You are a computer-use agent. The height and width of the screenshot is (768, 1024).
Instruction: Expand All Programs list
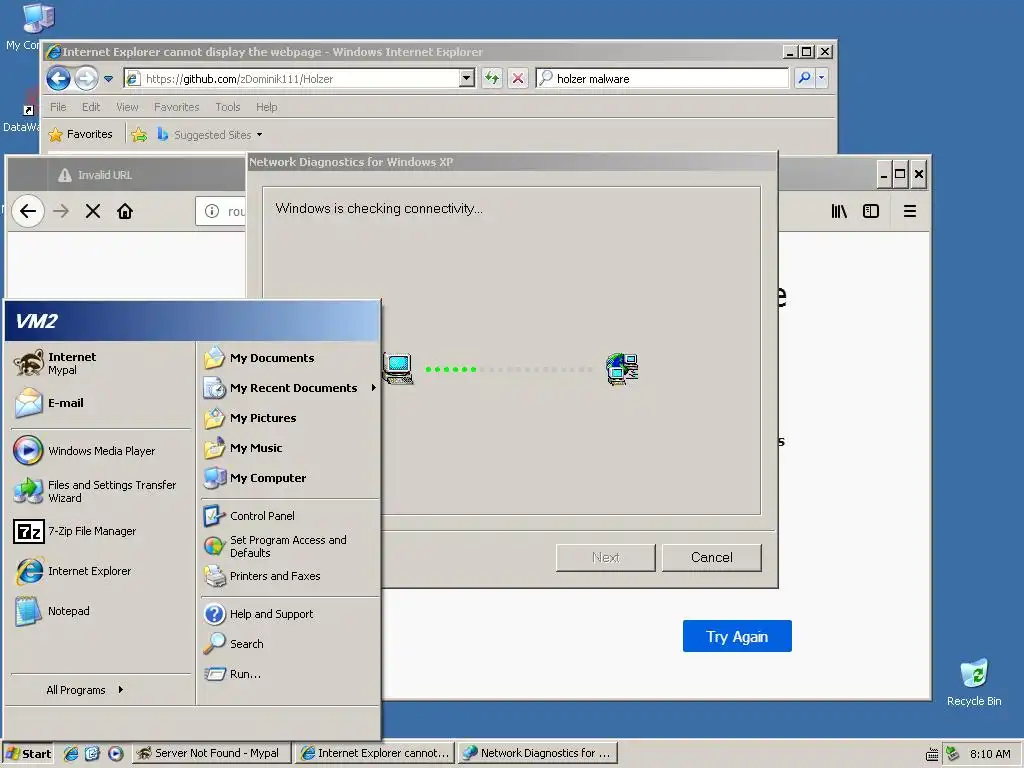pyautogui.click(x=85, y=690)
